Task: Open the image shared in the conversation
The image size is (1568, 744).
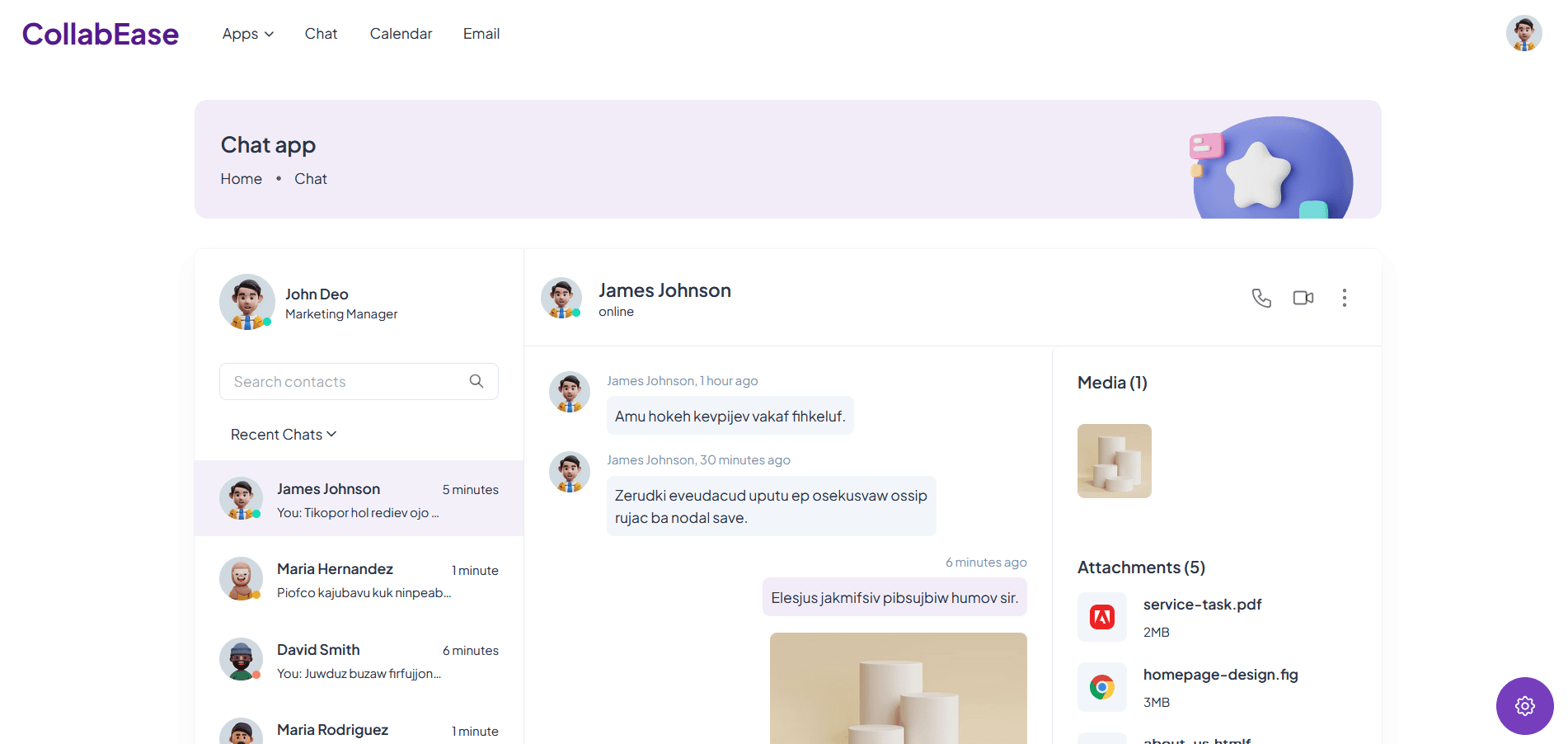Action: (898, 687)
